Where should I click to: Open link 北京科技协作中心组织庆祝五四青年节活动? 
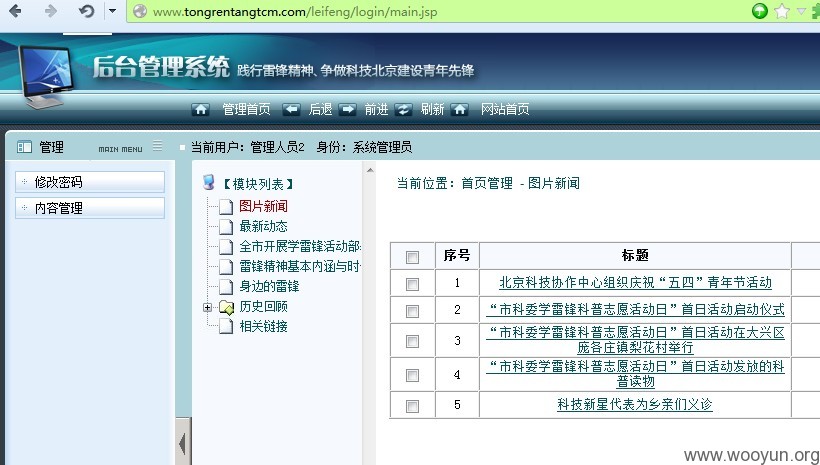click(635, 282)
